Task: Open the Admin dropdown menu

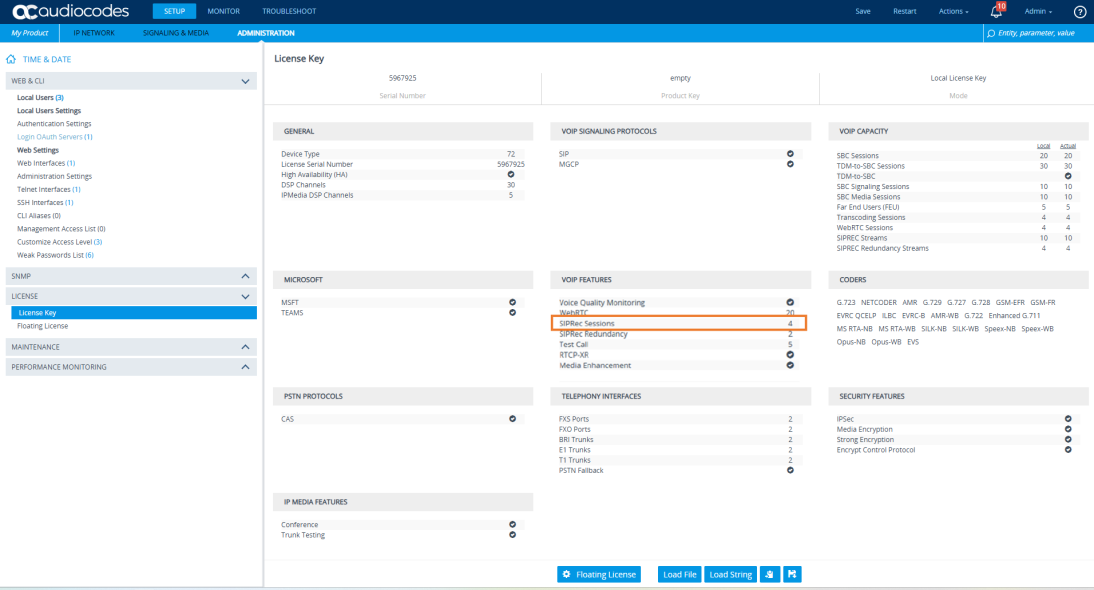Action: tap(1038, 12)
